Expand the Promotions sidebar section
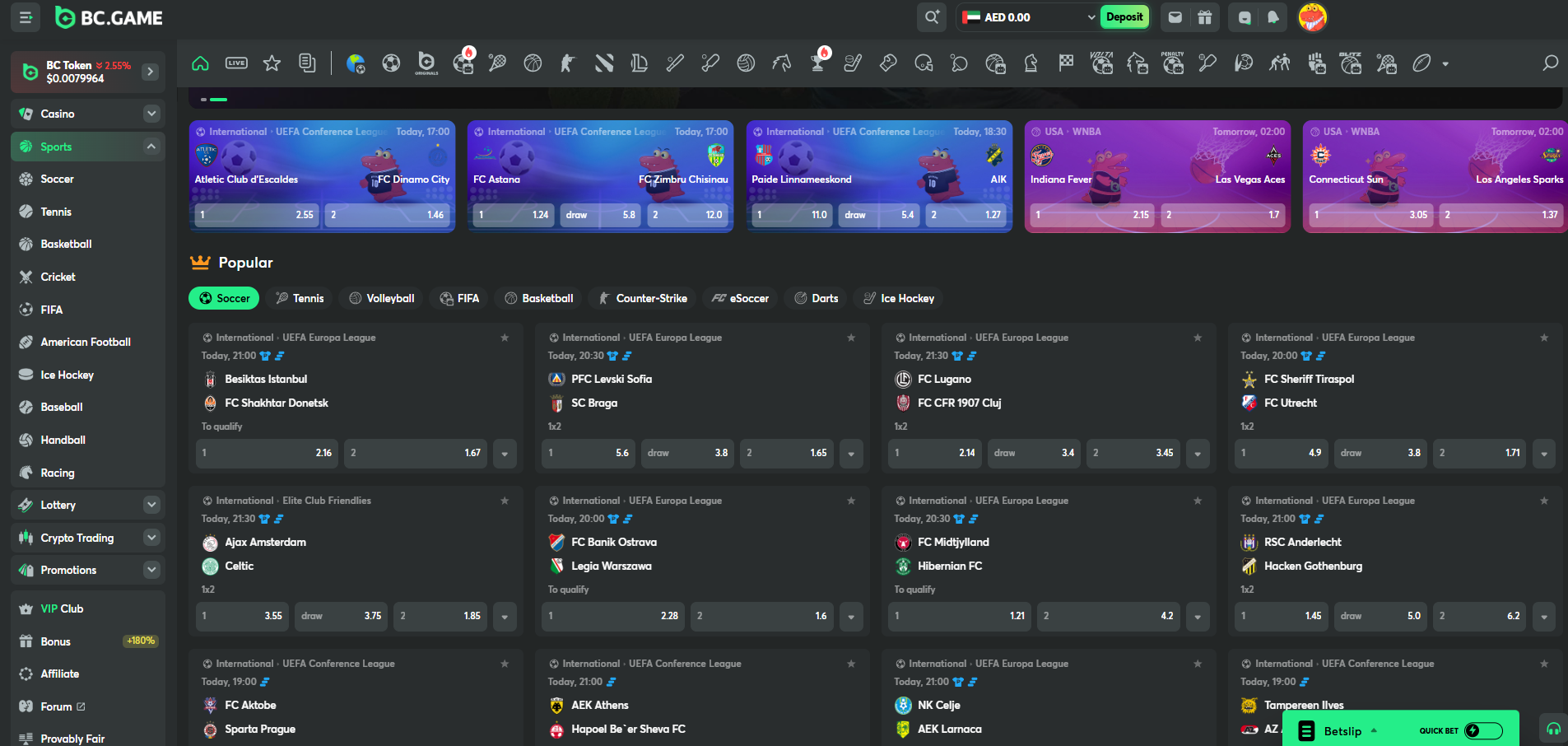This screenshot has height=746, width=1568. tap(151, 570)
